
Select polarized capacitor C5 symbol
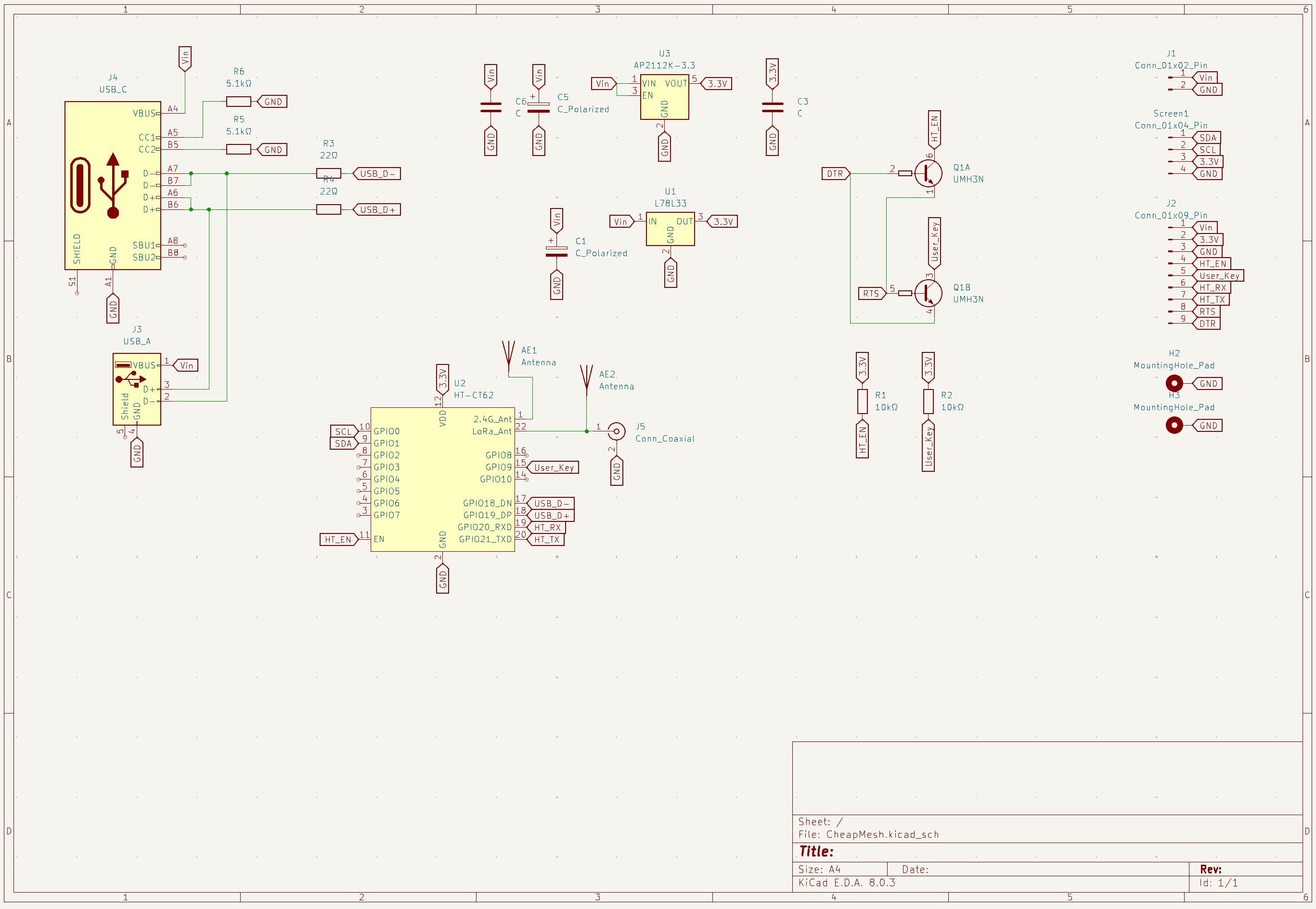coord(539,108)
